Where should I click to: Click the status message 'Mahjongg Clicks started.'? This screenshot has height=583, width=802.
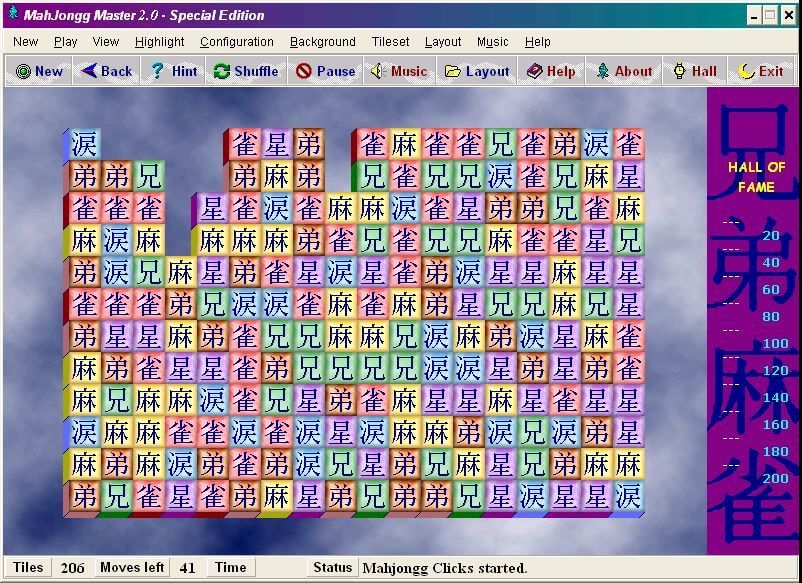[444, 568]
